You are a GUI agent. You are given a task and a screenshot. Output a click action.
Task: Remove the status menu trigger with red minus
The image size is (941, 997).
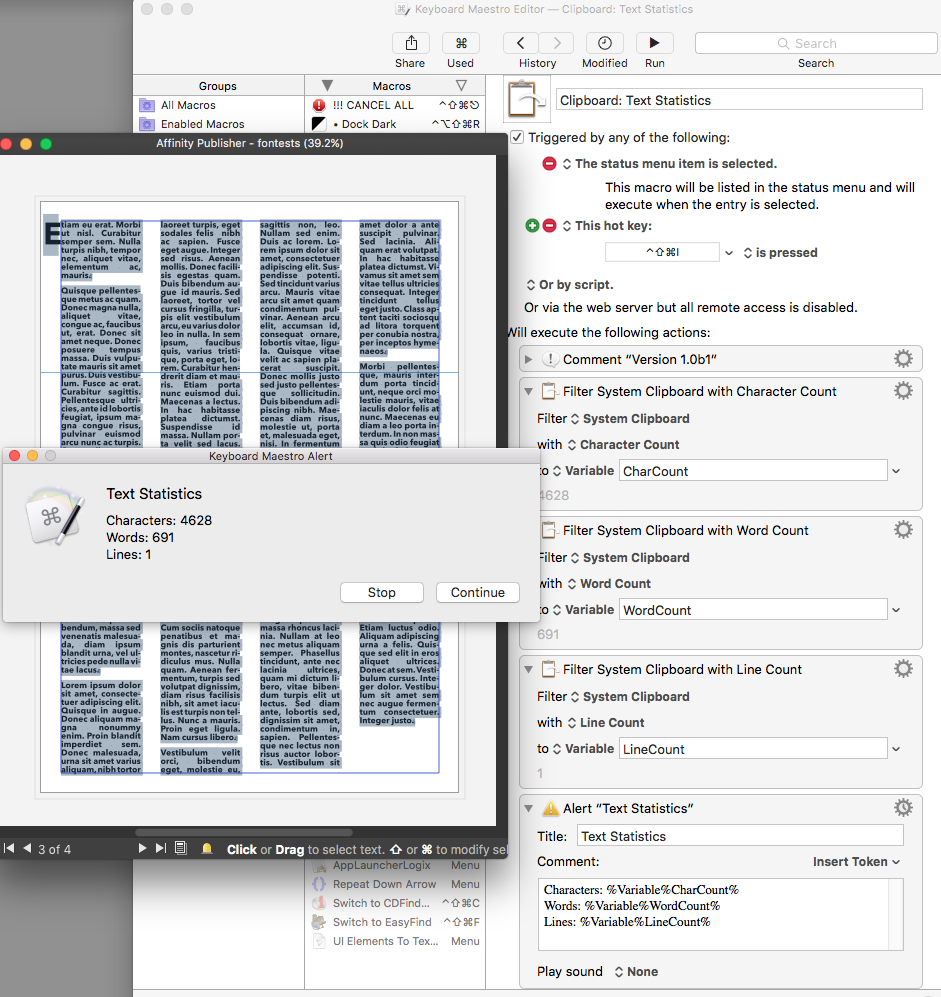coord(549,164)
